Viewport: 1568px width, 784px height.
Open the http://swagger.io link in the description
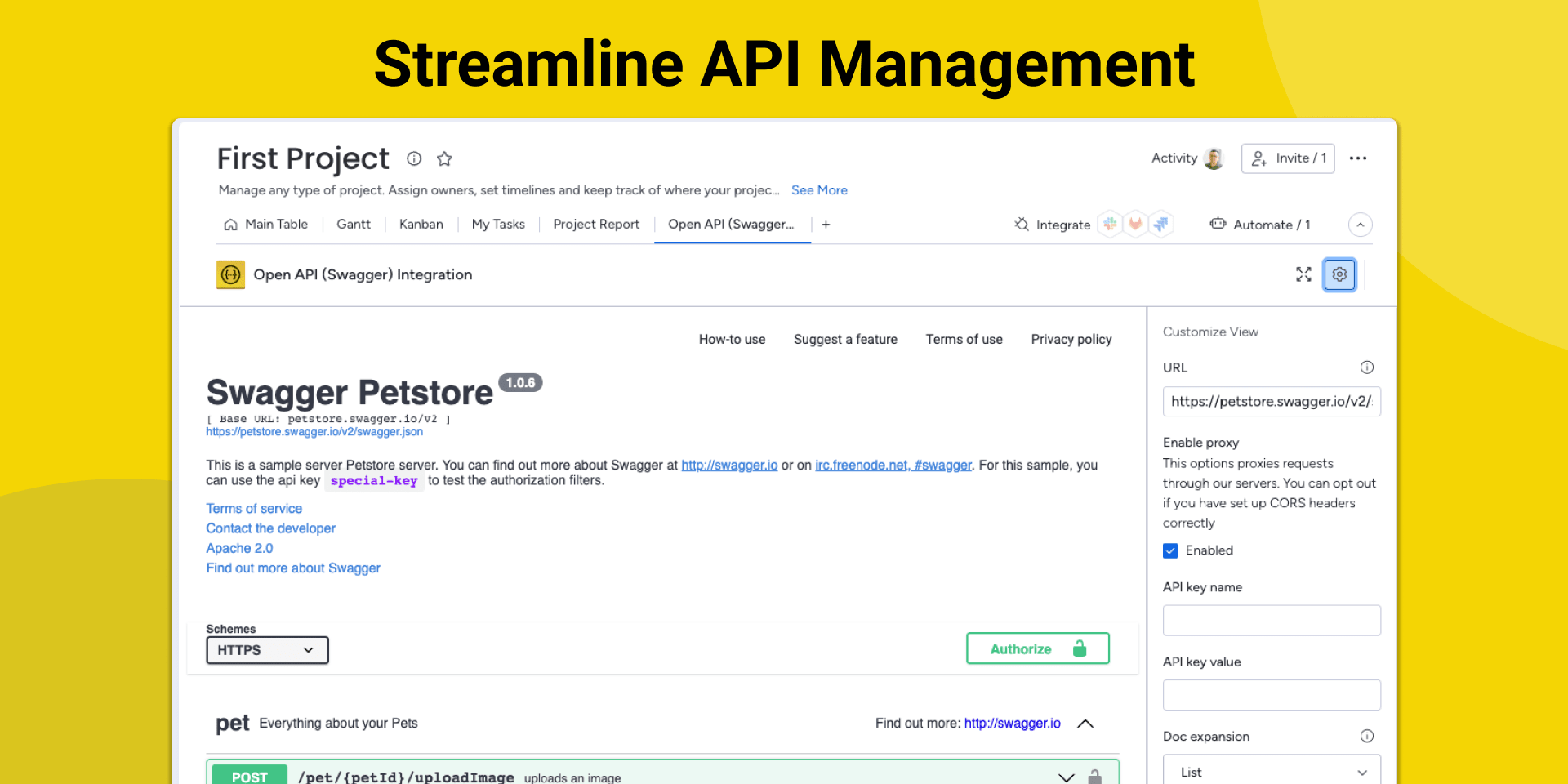point(729,465)
